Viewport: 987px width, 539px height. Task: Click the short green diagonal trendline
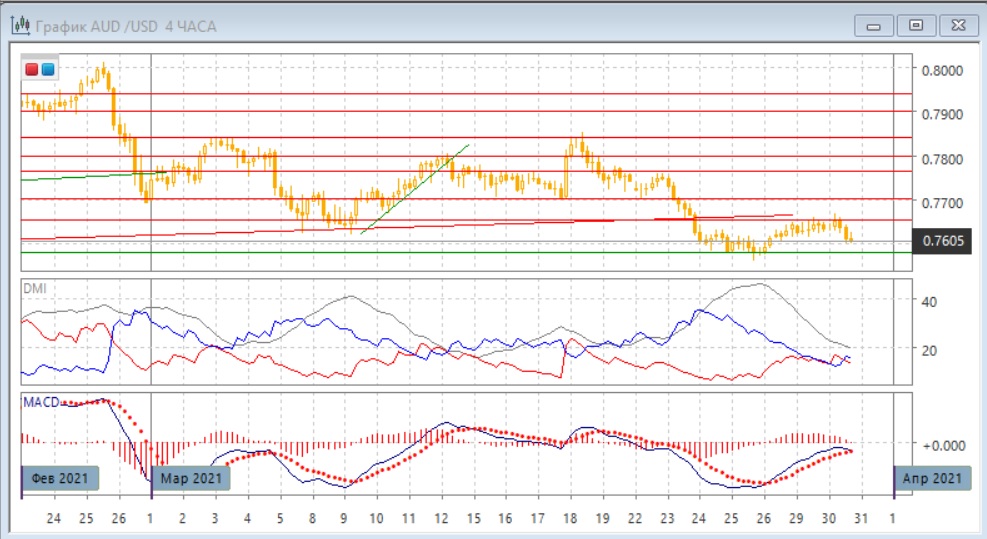415,189
